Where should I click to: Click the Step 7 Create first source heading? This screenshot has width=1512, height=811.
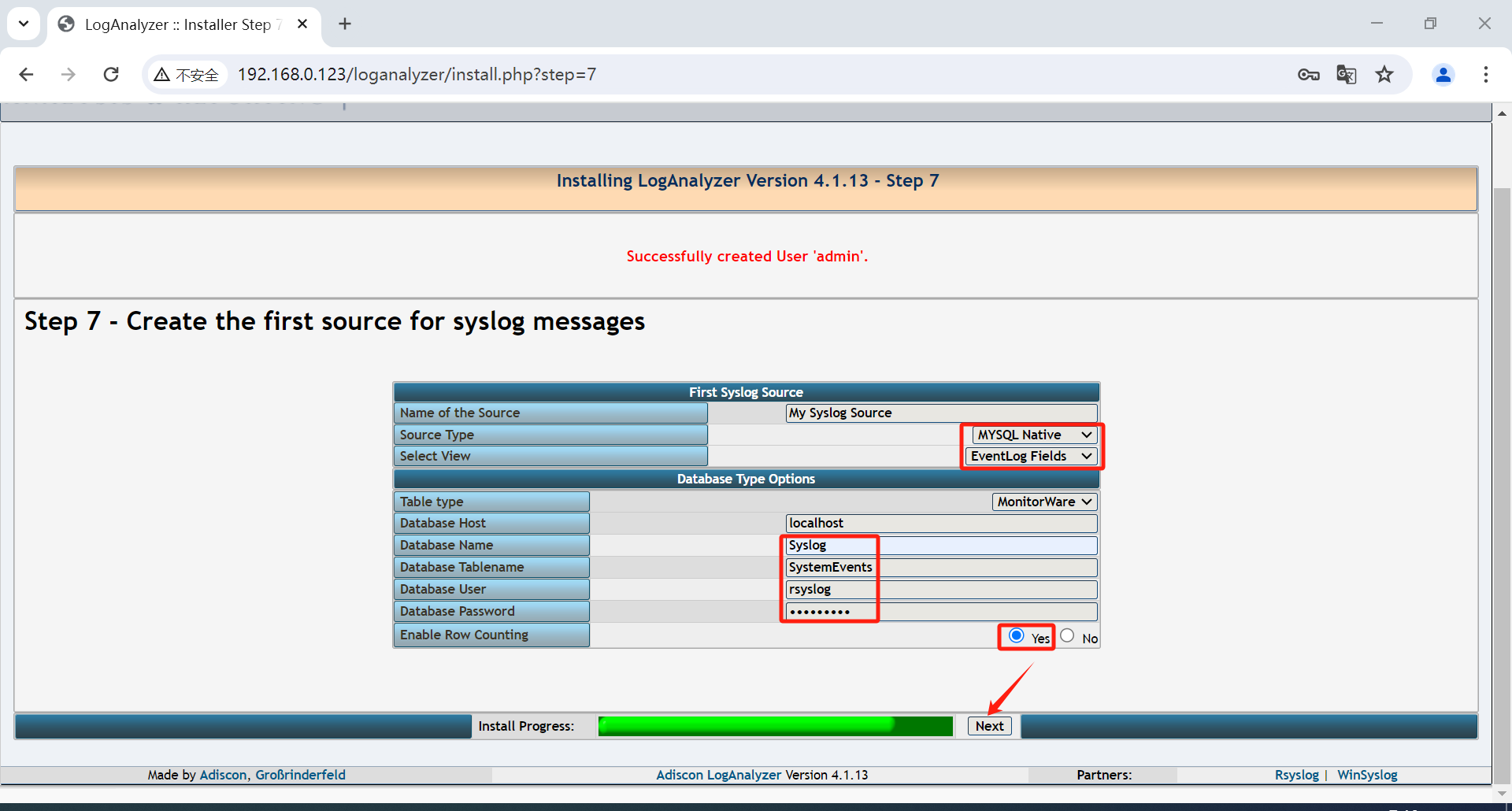click(x=335, y=321)
